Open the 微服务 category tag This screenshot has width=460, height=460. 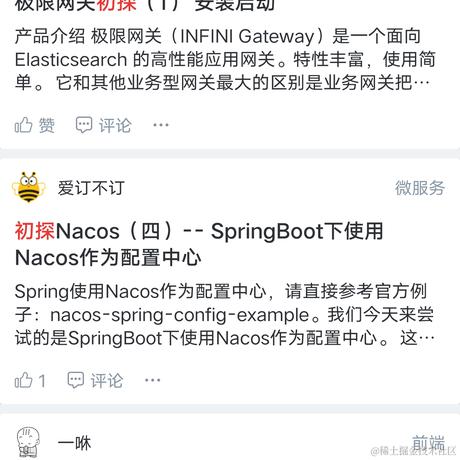[420, 188]
